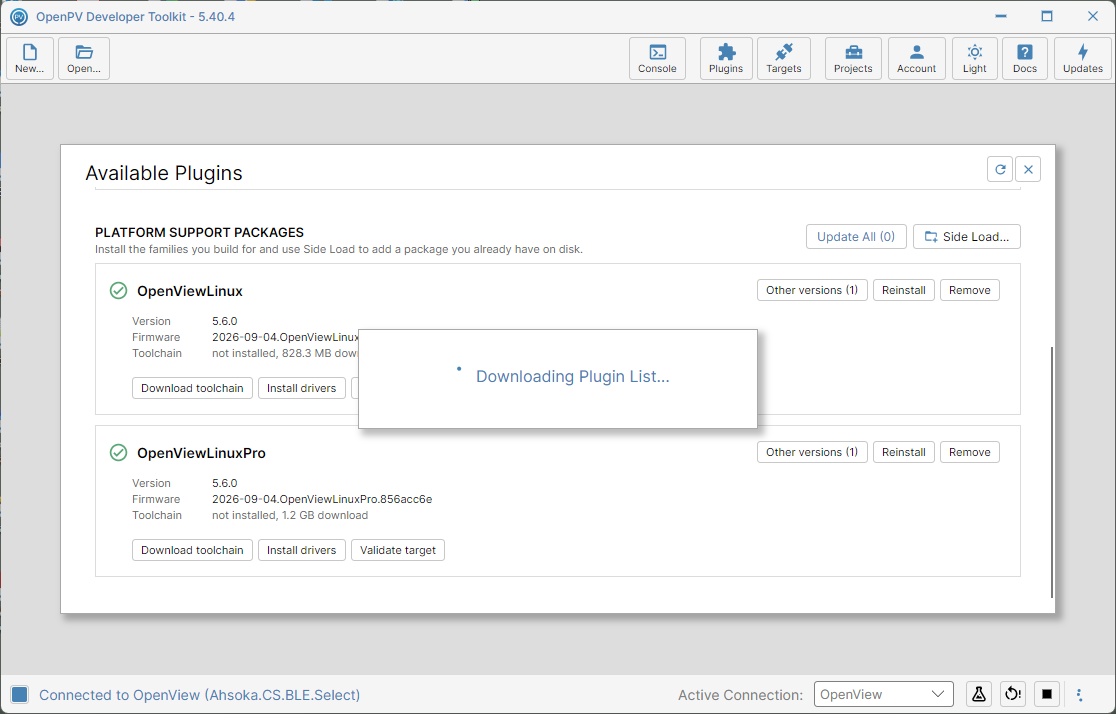The width and height of the screenshot is (1116, 714).
Task: Open the status bar more options dots
Action: tap(1079, 695)
